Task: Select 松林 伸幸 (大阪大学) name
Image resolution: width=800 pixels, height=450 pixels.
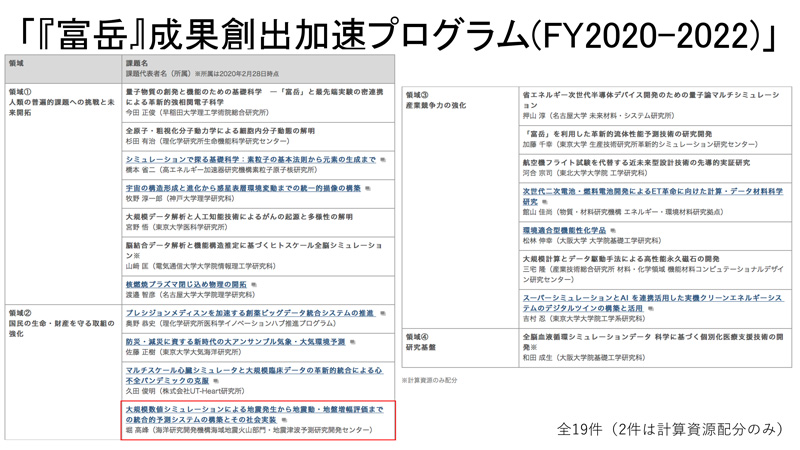Action: coord(592,240)
